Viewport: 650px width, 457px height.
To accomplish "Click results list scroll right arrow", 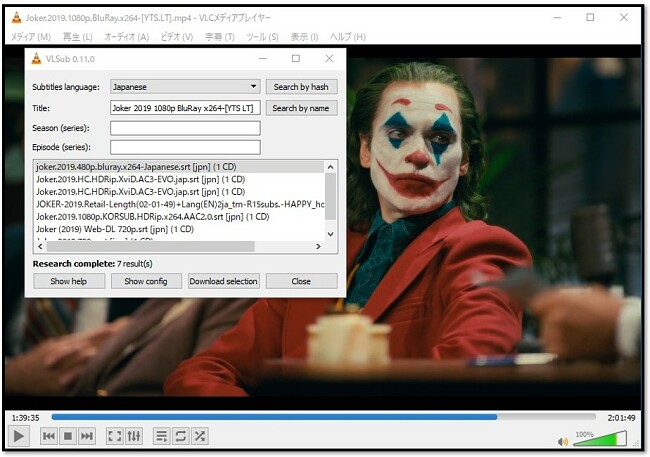I will point(318,246).
